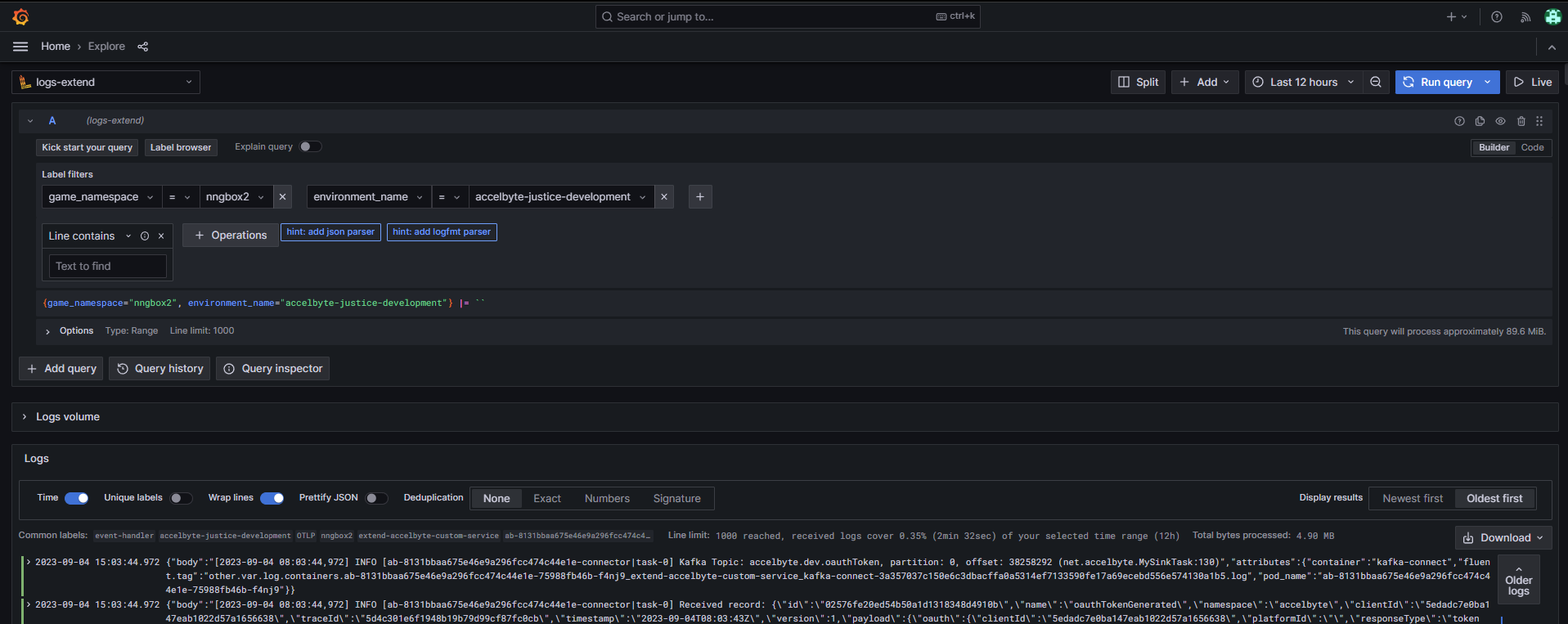
Task: Open logs-extend data source dropdown
Action: pos(106,82)
